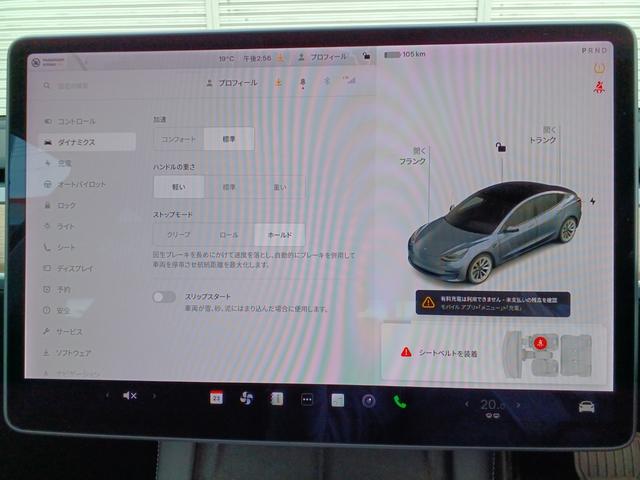Open プロフィール in the settings header

tap(231, 83)
